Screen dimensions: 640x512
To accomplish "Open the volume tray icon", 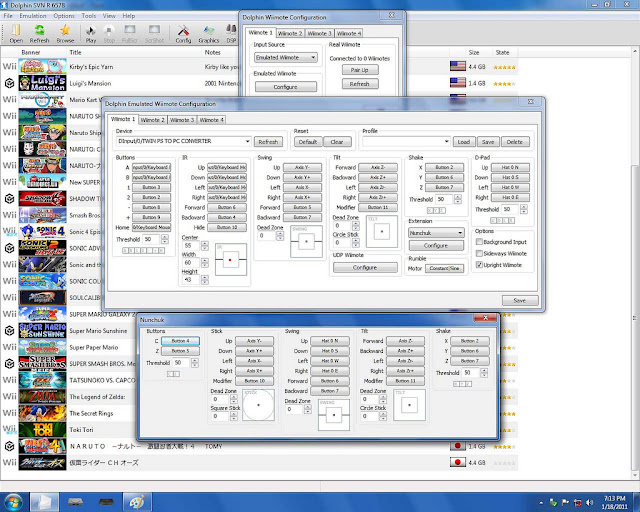I will [589, 502].
